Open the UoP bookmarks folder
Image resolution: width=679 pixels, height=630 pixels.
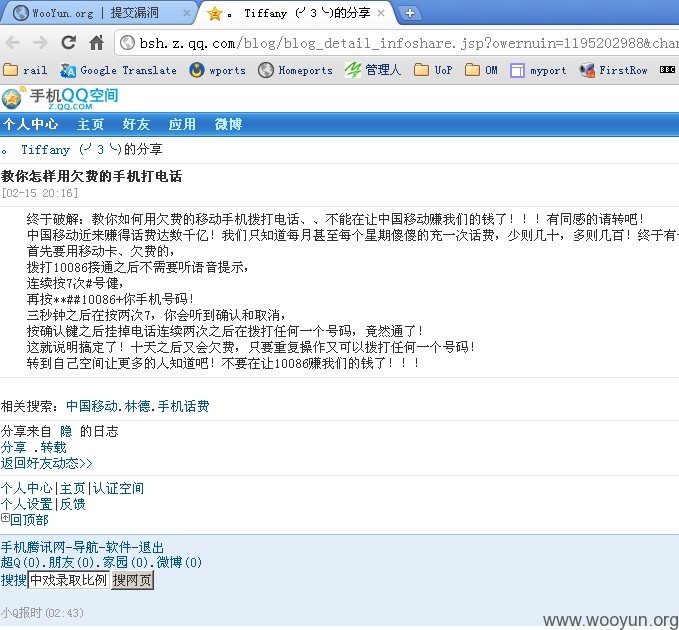[433, 70]
